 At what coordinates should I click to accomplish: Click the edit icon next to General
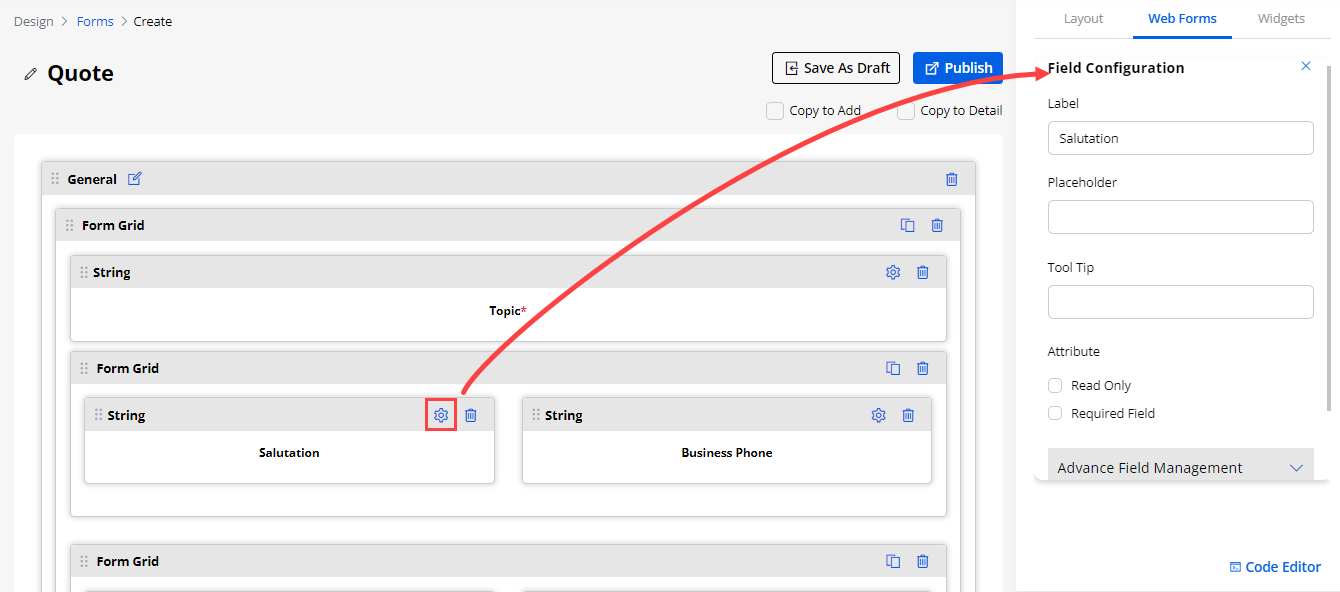click(135, 179)
